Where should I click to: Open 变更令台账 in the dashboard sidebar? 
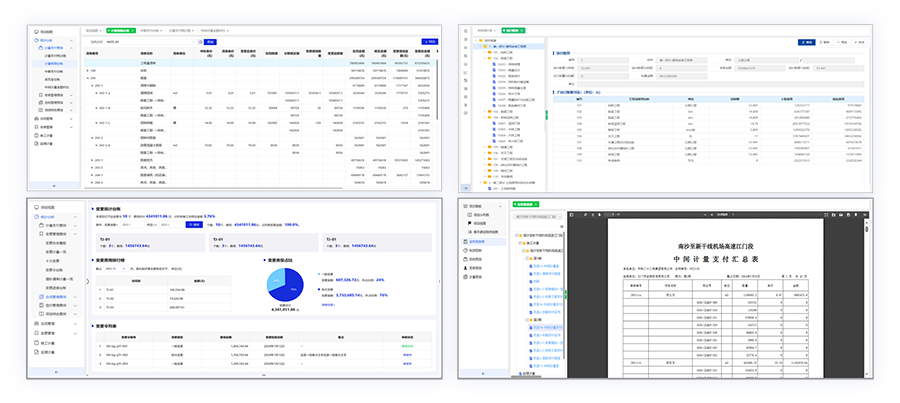pos(54,270)
